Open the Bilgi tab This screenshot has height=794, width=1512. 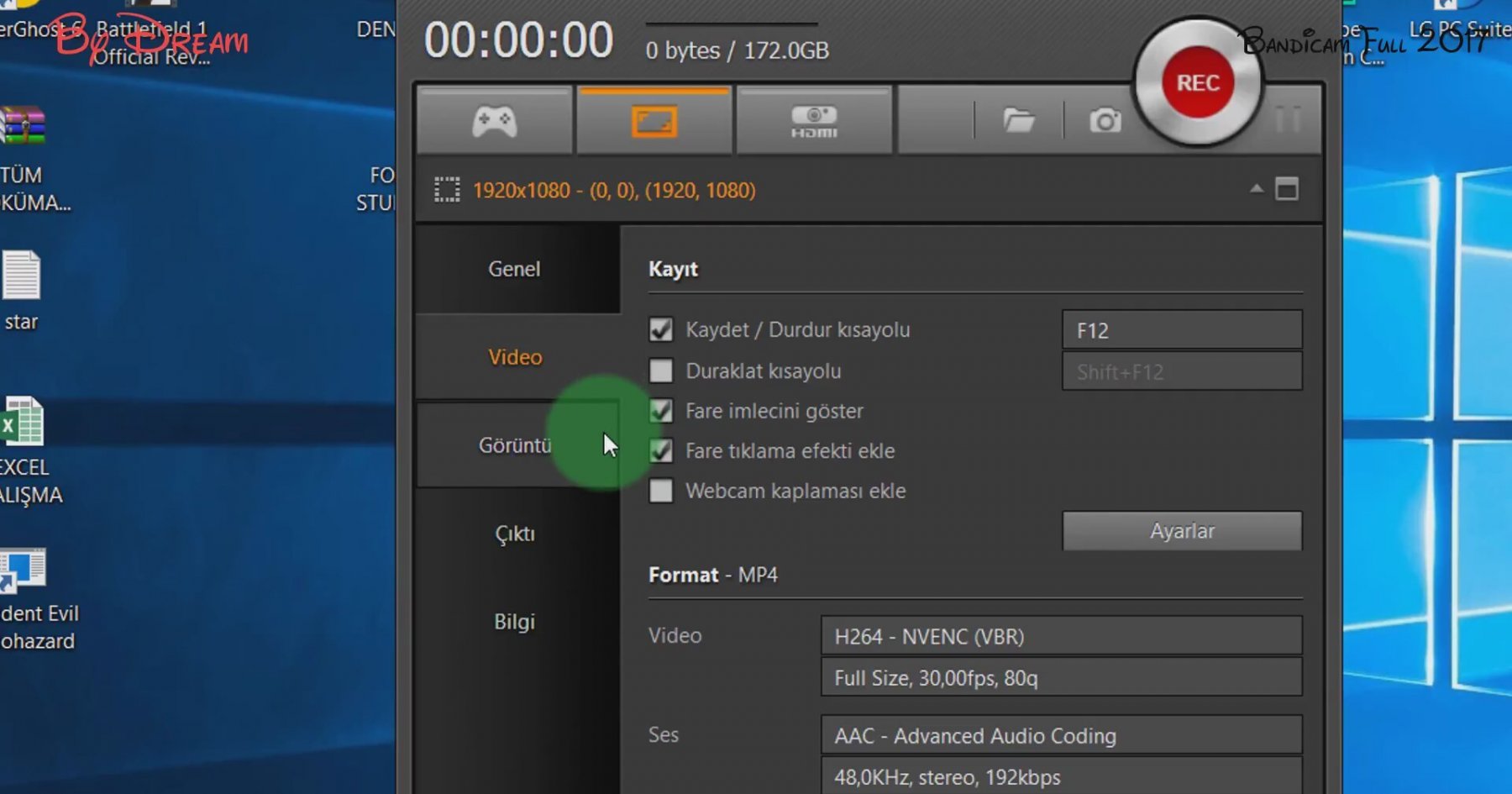(515, 622)
